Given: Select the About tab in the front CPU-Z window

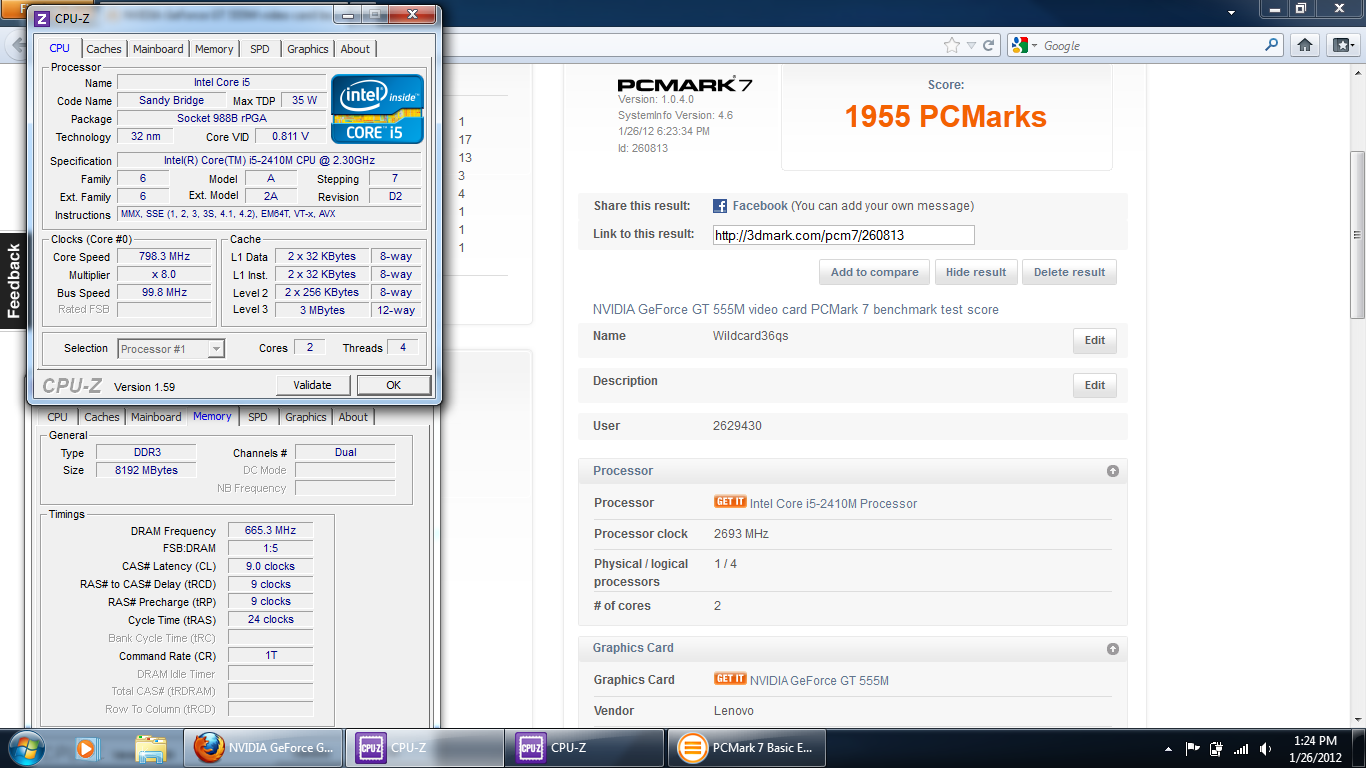Looking at the screenshot, I should tap(355, 49).
